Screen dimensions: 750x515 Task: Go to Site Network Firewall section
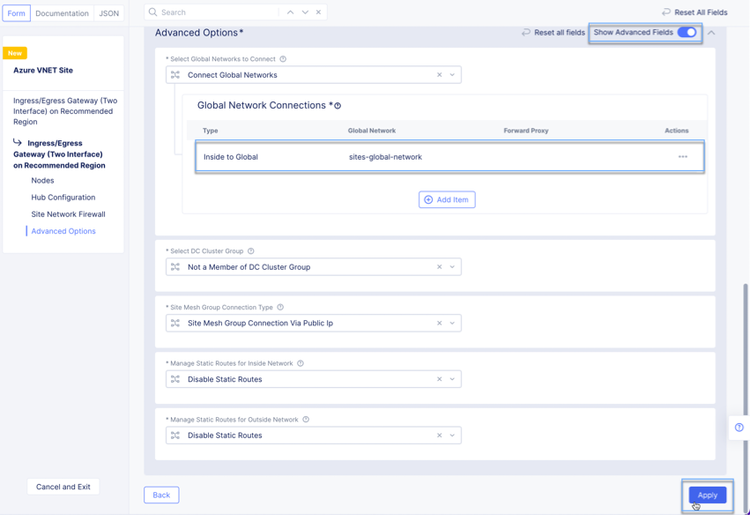[x=68, y=214]
